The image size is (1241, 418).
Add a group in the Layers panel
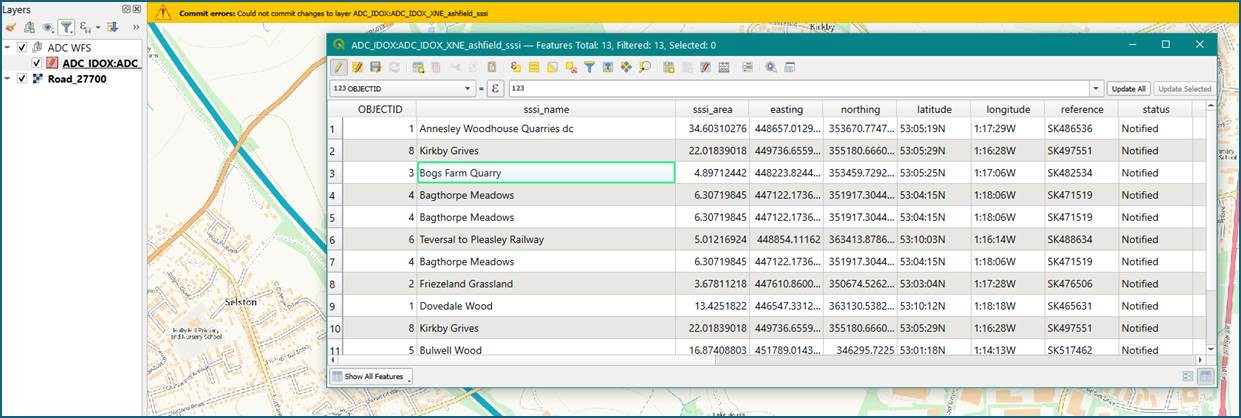click(29, 27)
